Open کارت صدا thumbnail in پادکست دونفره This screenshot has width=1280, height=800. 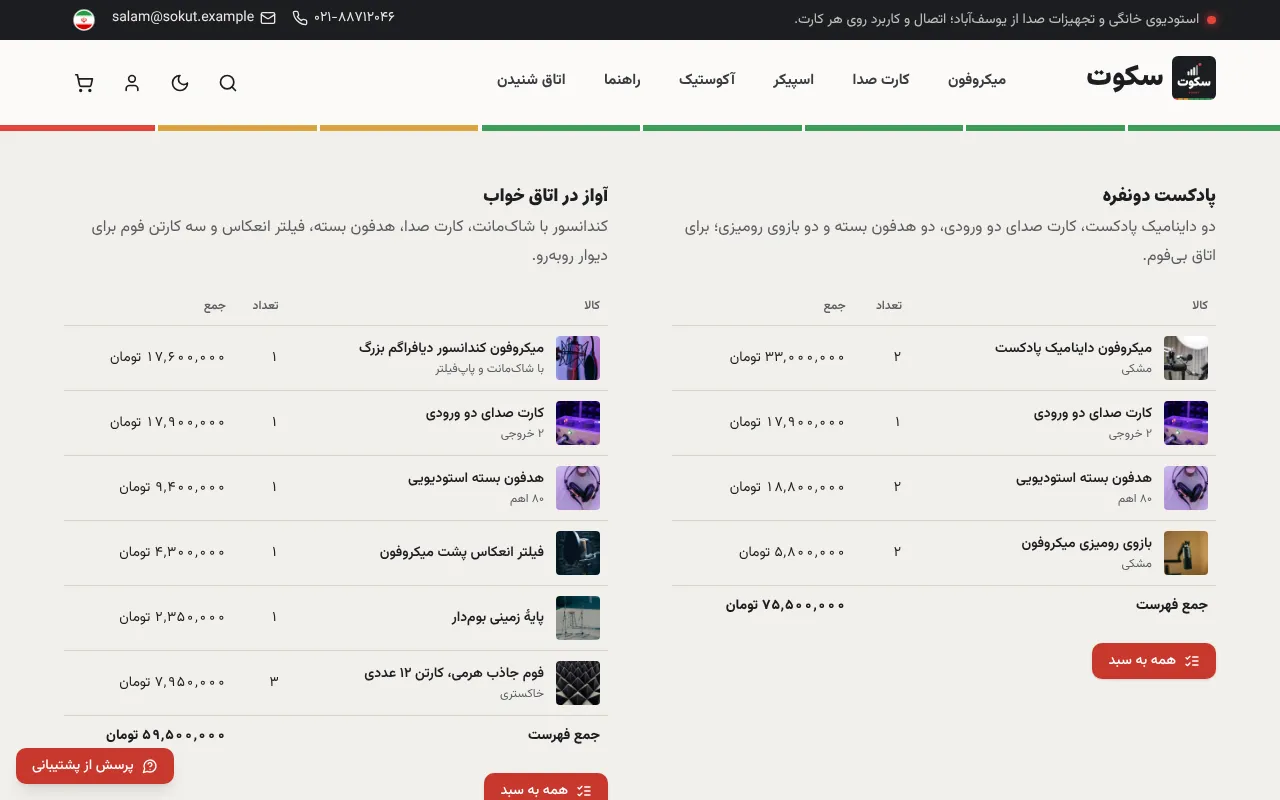pyautogui.click(x=1186, y=423)
